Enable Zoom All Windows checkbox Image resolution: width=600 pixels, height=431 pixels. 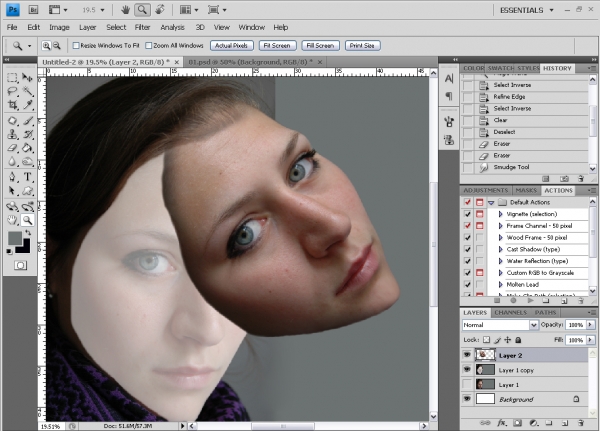149,46
